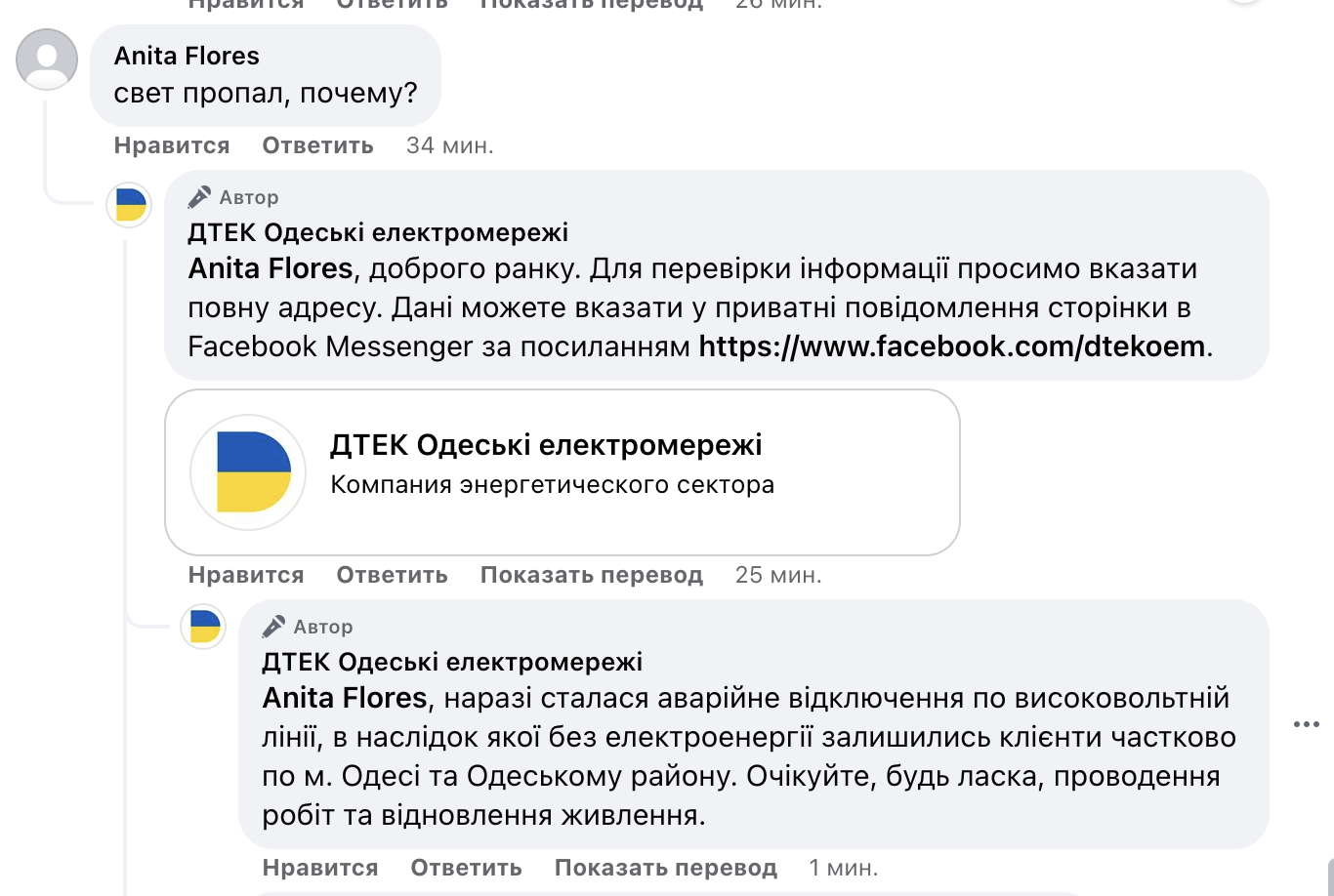Viewport: 1334px width, 896px height.
Task: Click the 25 мин. timestamp under the preview card
Action: [779, 574]
